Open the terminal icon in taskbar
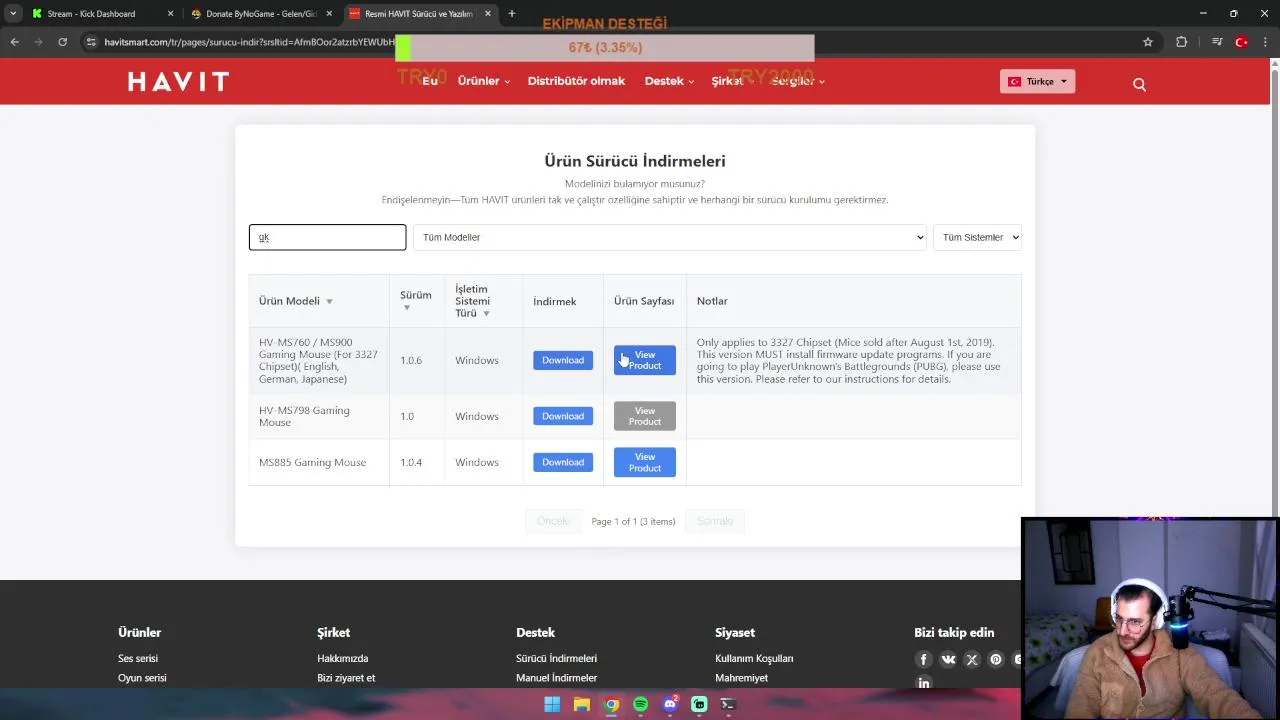This screenshot has width=1280, height=720. pyautogui.click(x=728, y=704)
